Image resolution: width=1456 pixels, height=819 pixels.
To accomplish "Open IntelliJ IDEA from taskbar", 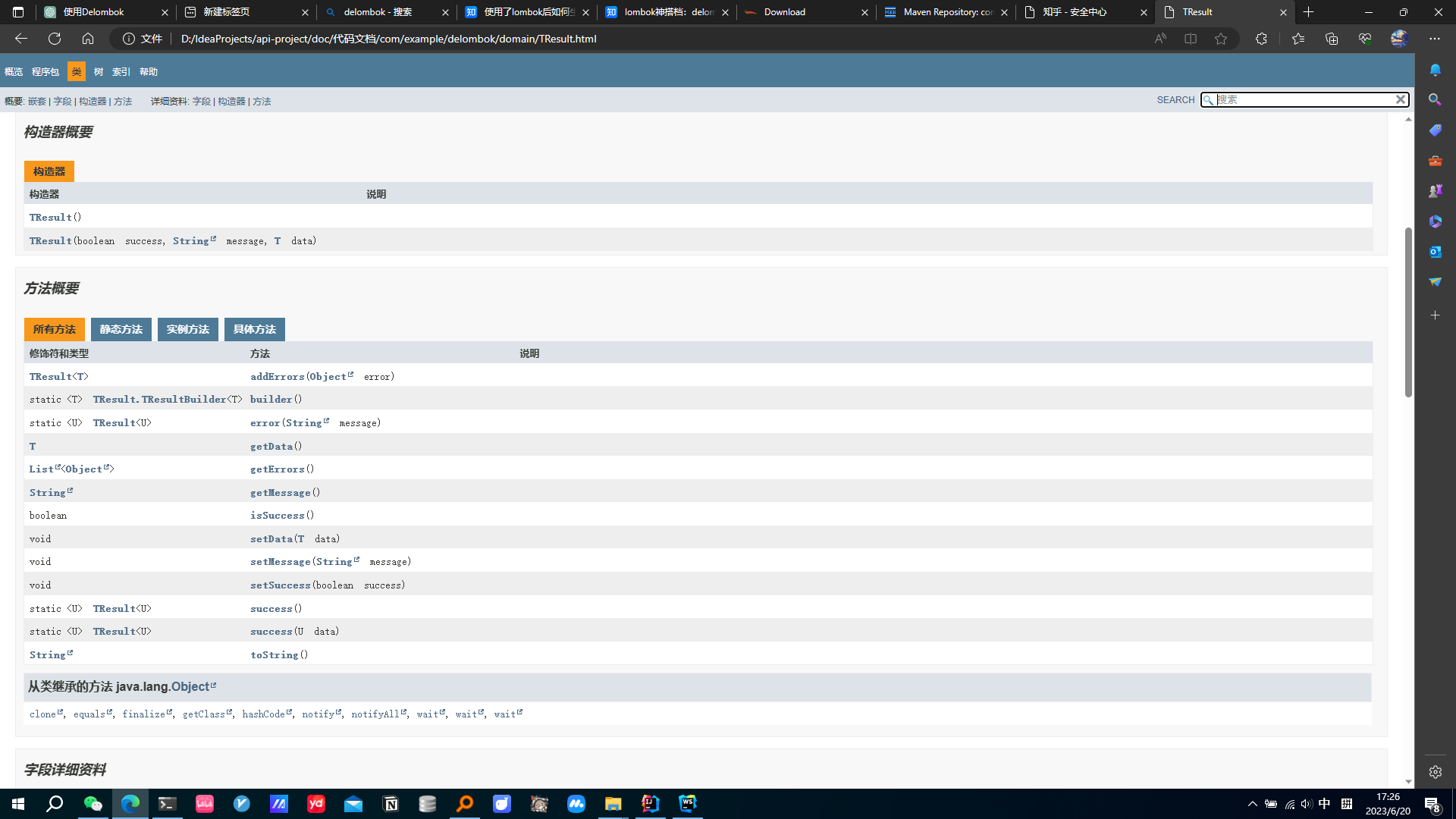I will [650, 804].
